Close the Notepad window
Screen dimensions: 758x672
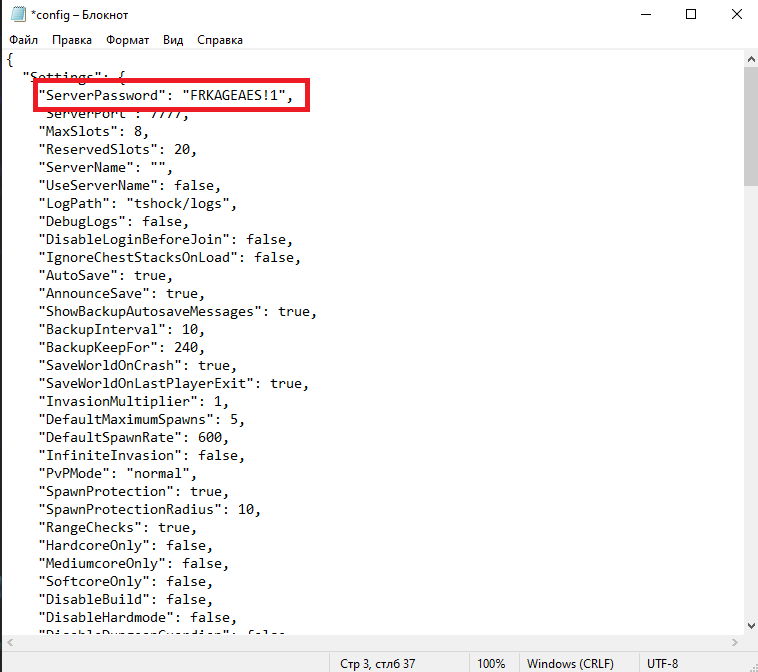(x=737, y=15)
